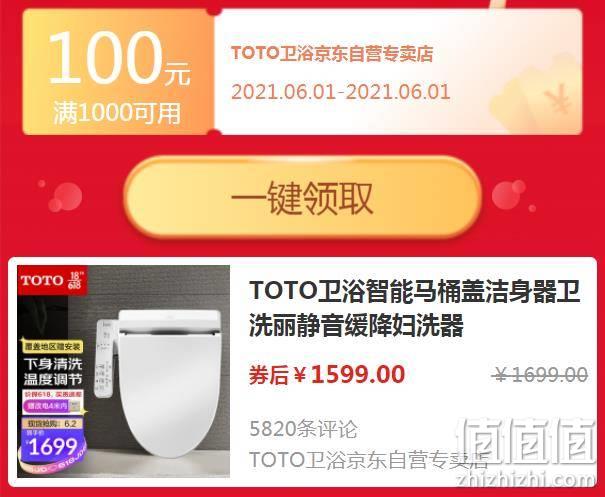This screenshot has height=497, width=605.
Task: Open the store name below the review count
Action: point(368,460)
